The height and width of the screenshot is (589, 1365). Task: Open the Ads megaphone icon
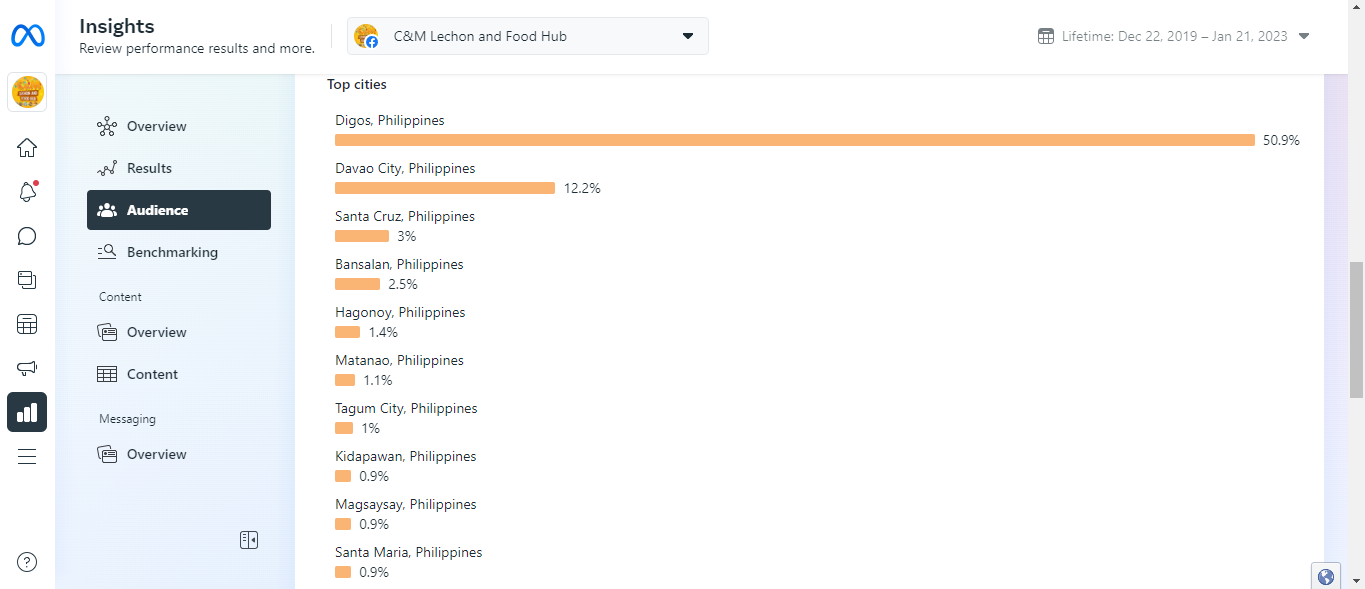point(27,368)
